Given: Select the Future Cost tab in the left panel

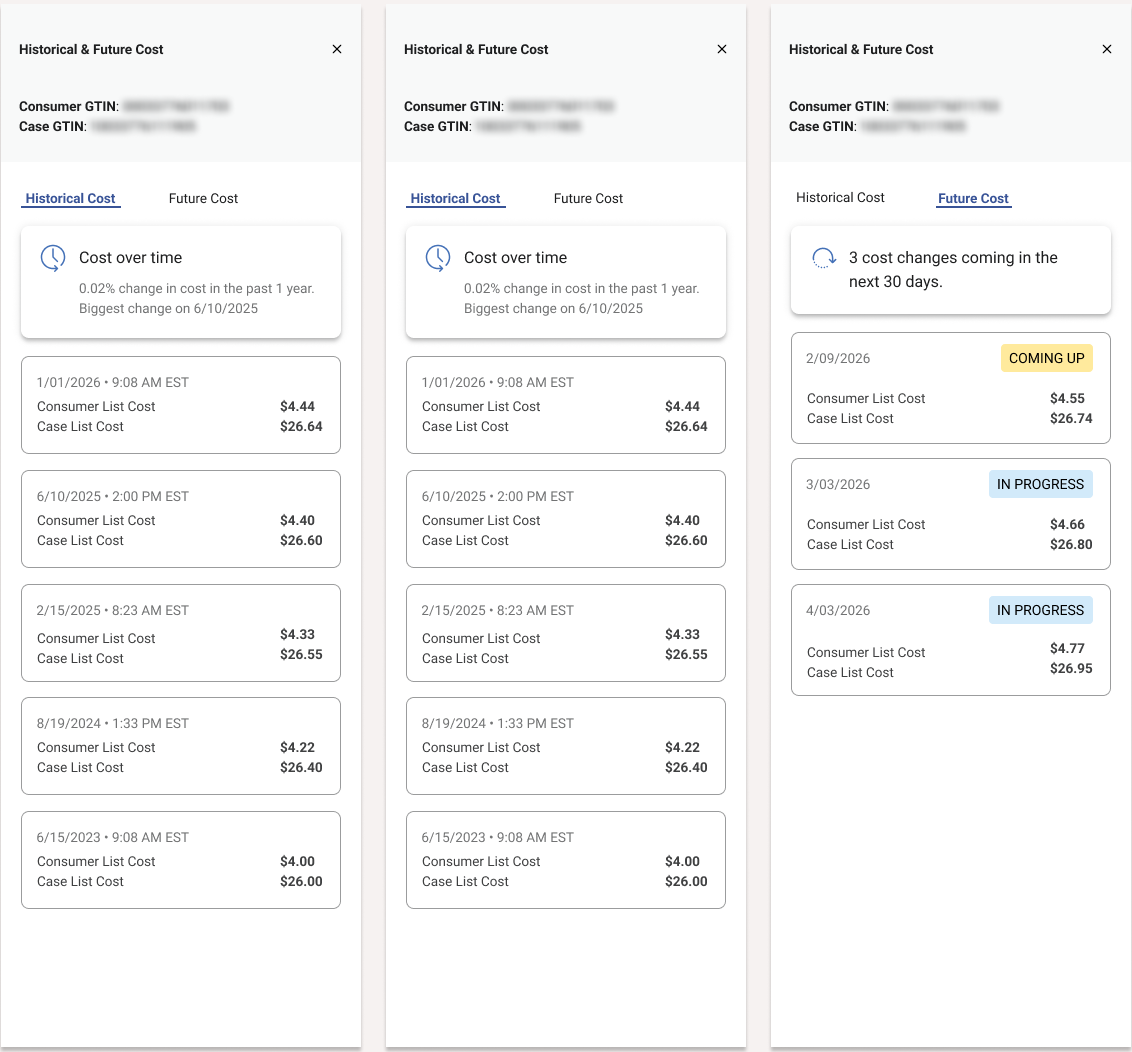Looking at the screenshot, I should coord(203,198).
